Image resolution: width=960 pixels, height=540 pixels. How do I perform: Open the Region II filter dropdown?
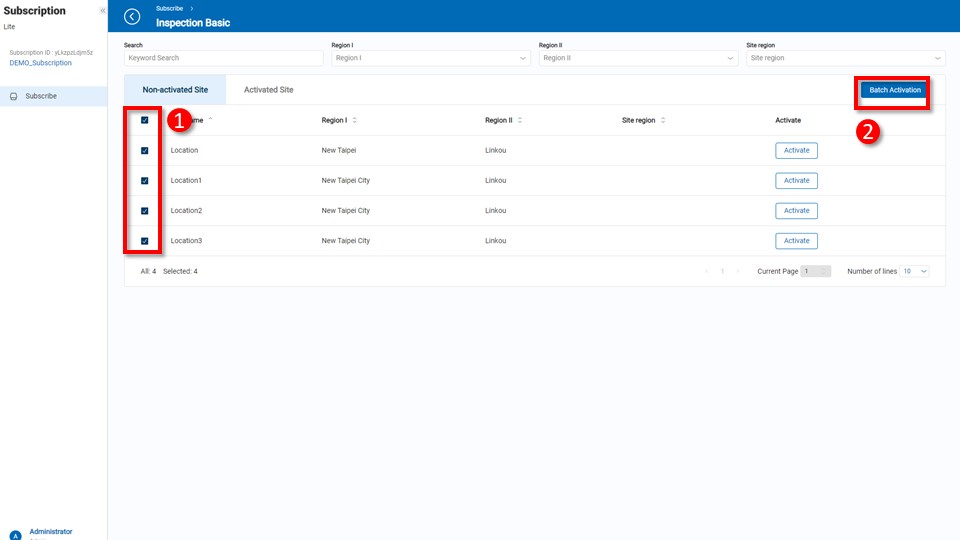click(637, 58)
